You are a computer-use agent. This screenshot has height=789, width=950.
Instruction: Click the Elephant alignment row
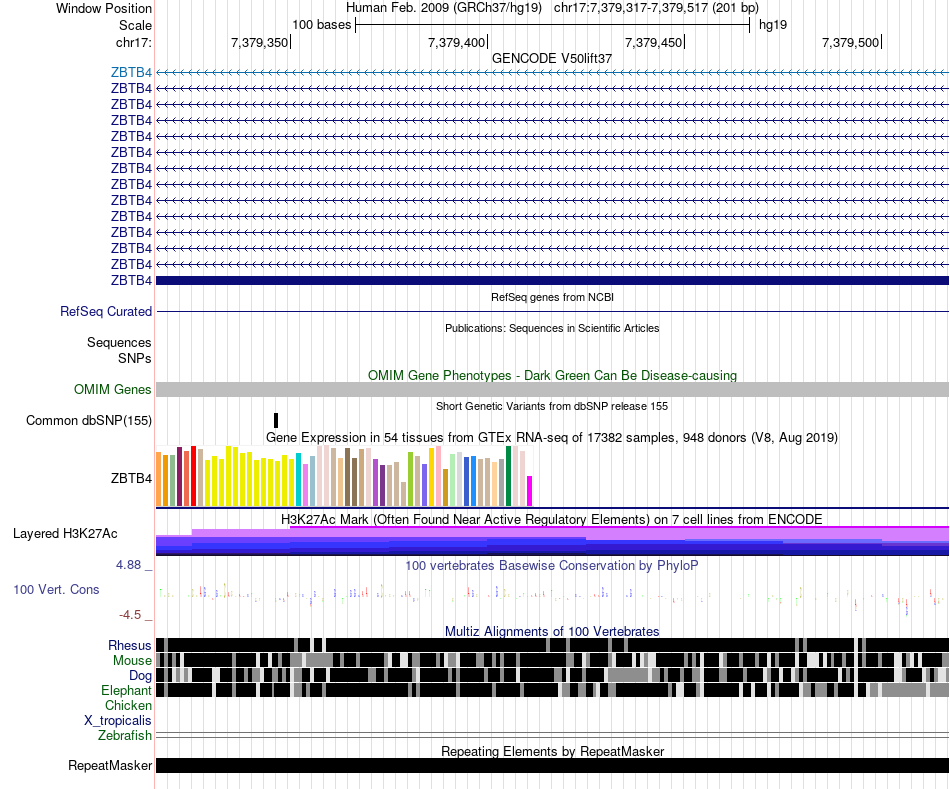[552, 690]
